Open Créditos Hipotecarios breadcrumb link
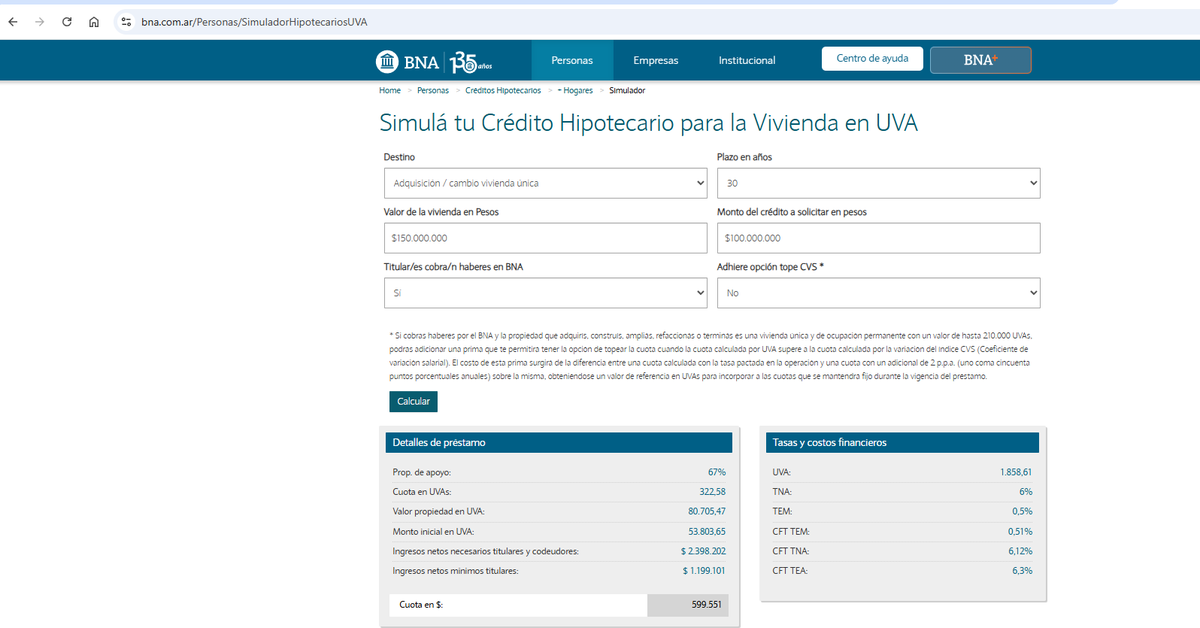 click(503, 90)
